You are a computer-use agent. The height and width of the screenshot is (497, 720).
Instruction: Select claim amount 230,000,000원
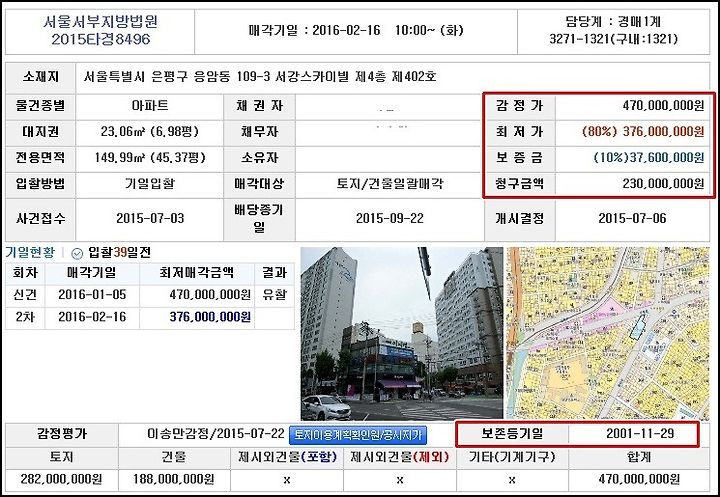[663, 184]
